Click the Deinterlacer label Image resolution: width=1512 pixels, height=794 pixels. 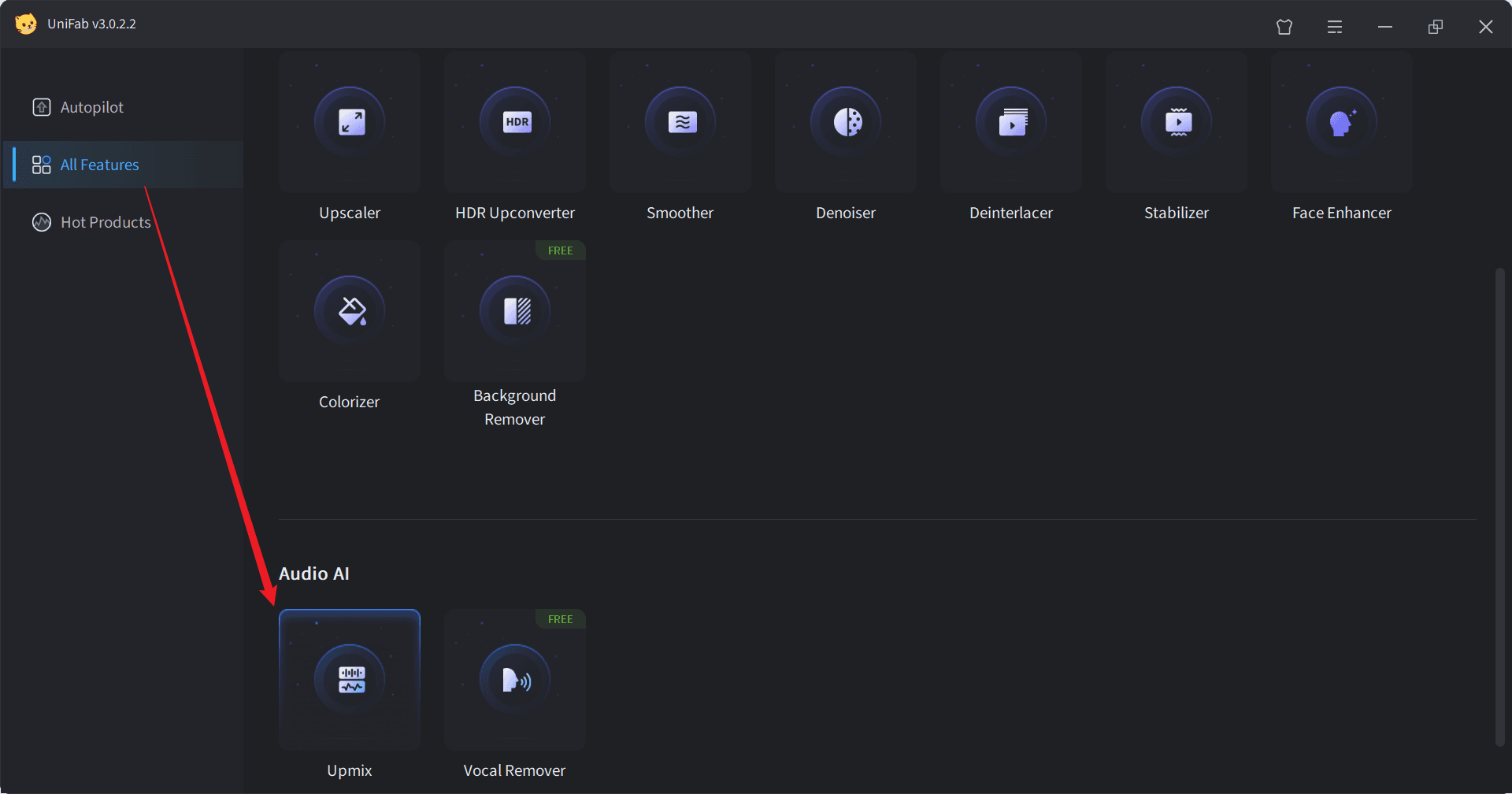(1011, 213)
